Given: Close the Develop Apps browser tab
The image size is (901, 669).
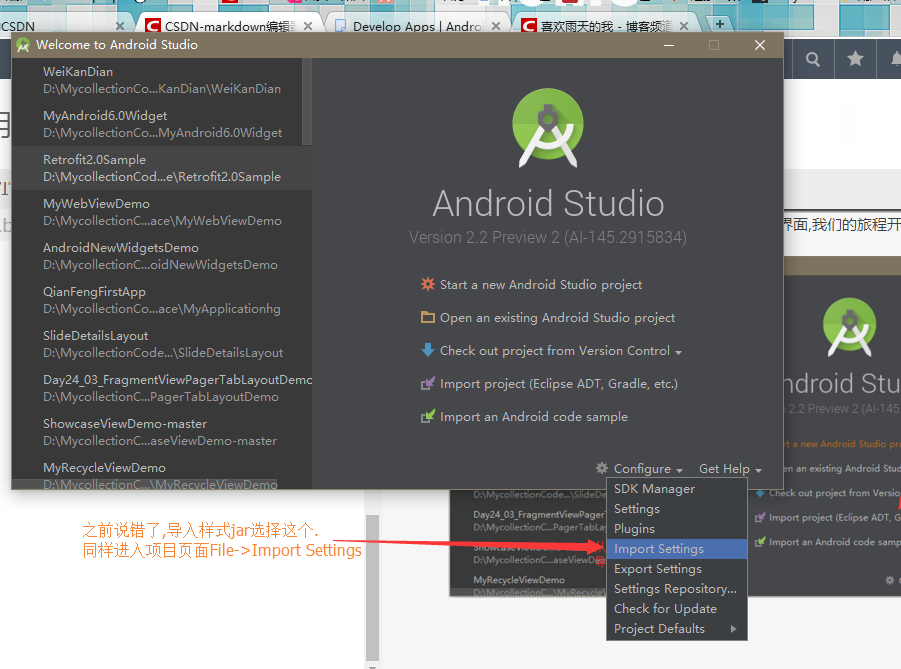Looking at the screenshot, I should [x=496, y=26].
